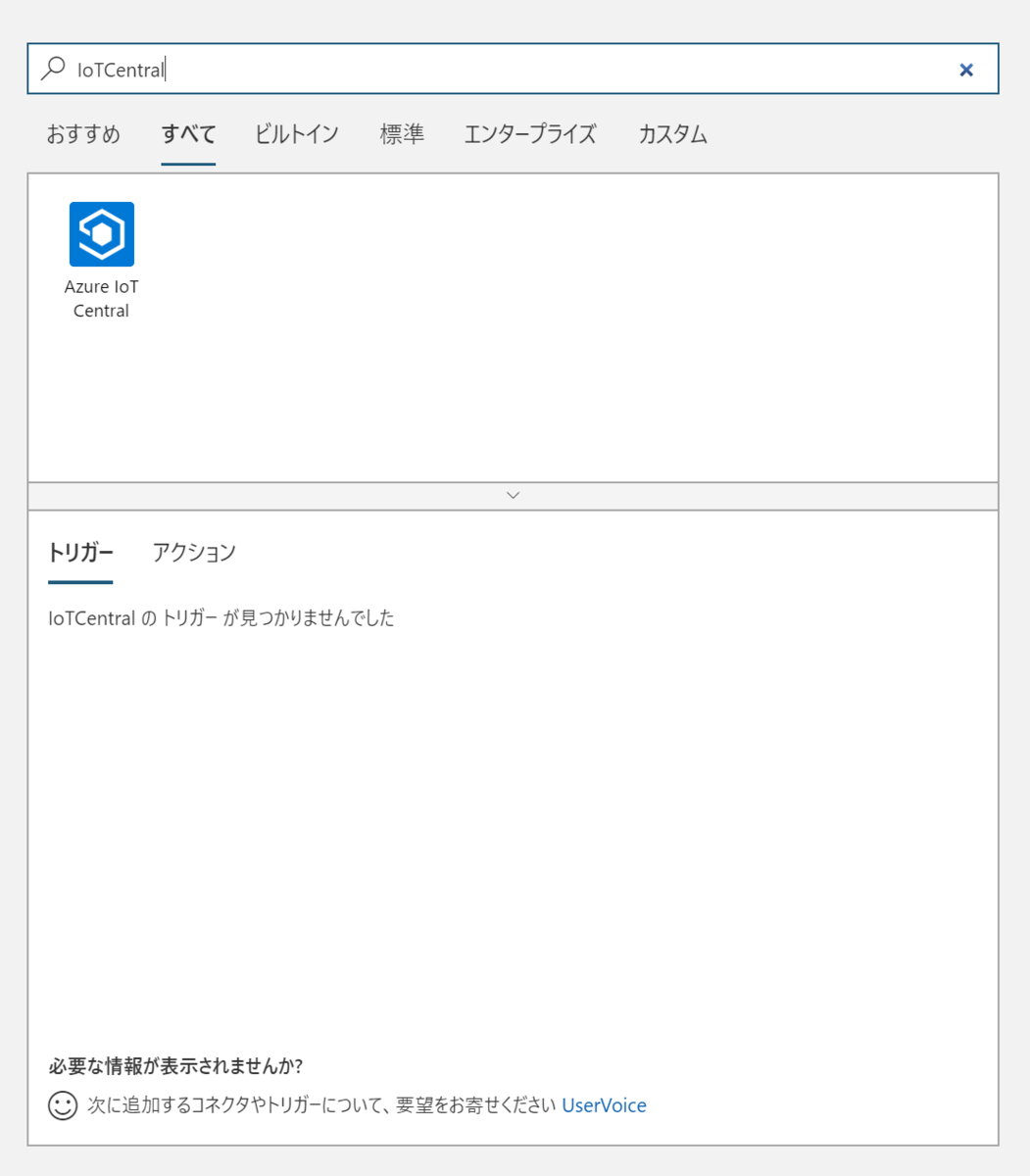The image size is (1030, 1176).
Task: Click the 'IoTCentral のトリガーが見つかりませんでした' message
Action: (221, 618)
